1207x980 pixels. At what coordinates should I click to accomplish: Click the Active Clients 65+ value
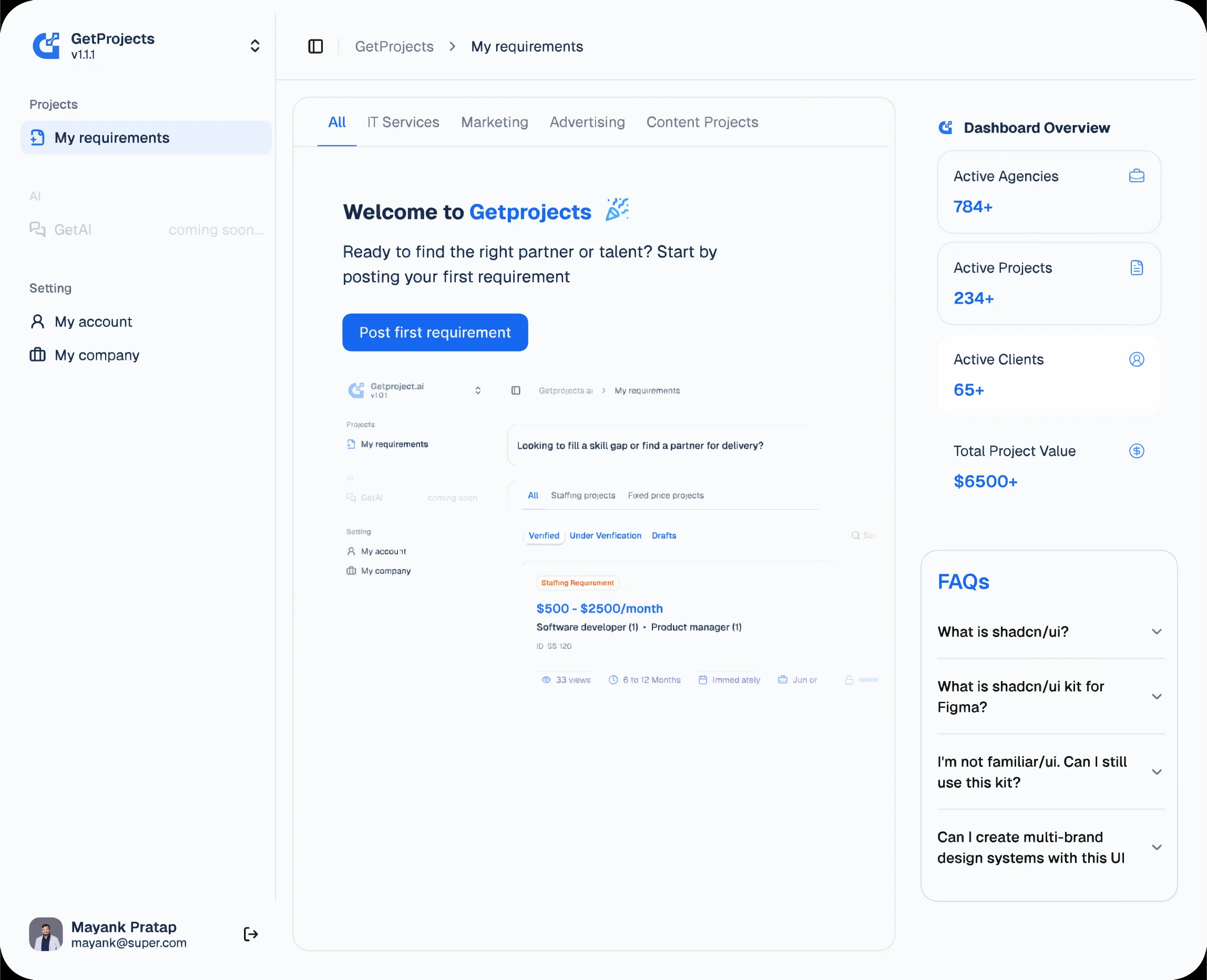(x=969, y=389)
